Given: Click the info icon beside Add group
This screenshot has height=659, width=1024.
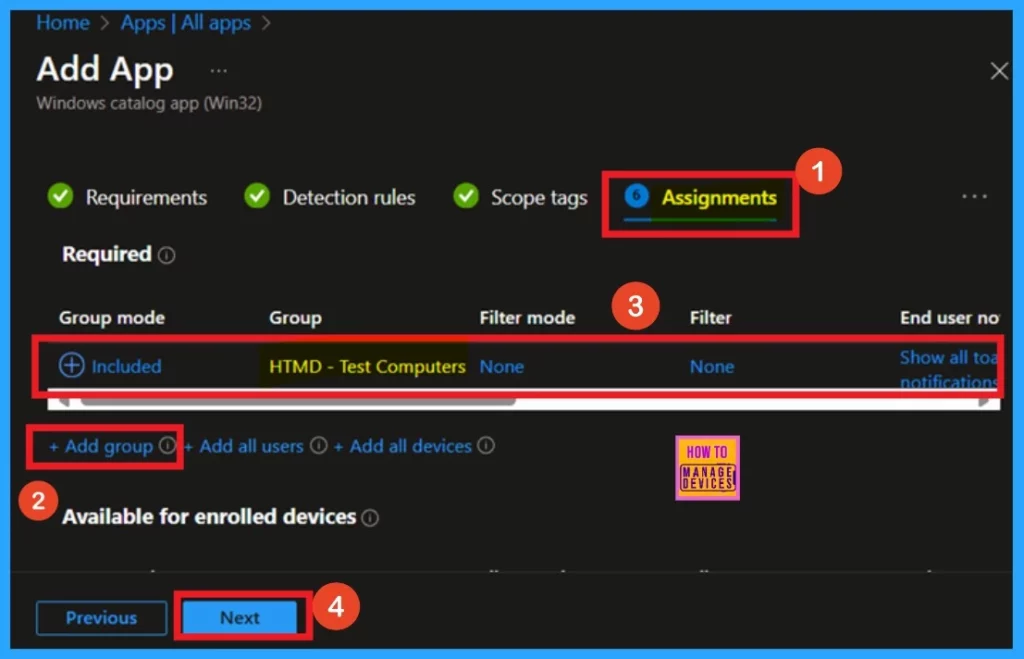Looking at the screenshot, I should (168, 445).
